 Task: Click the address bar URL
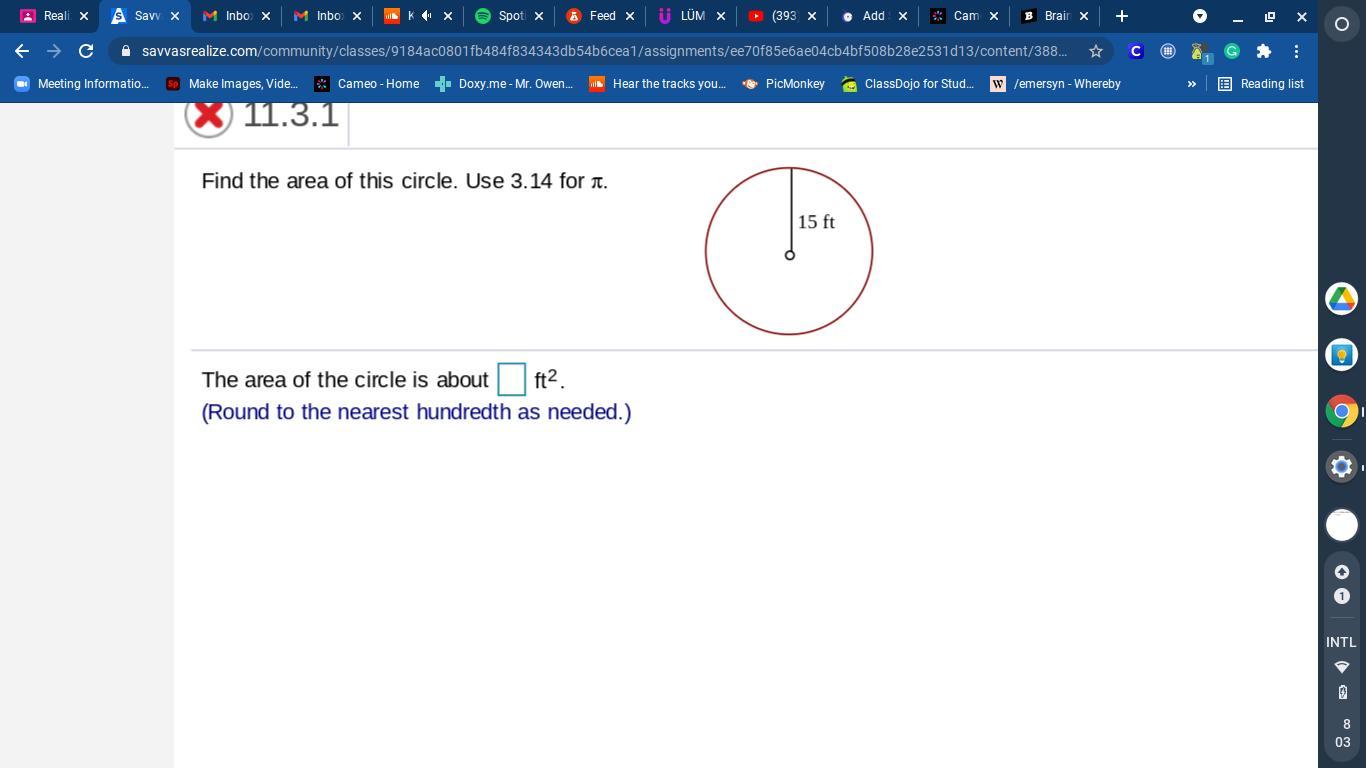[604, 51]
